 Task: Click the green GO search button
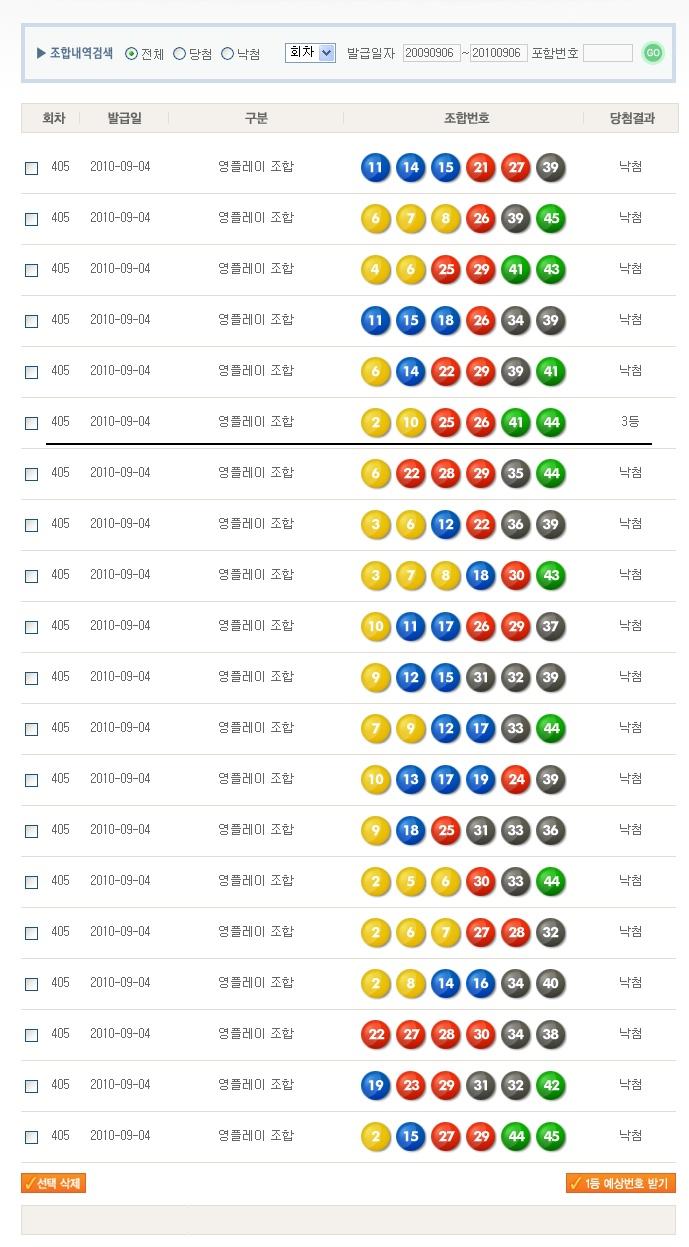(653, 53)
